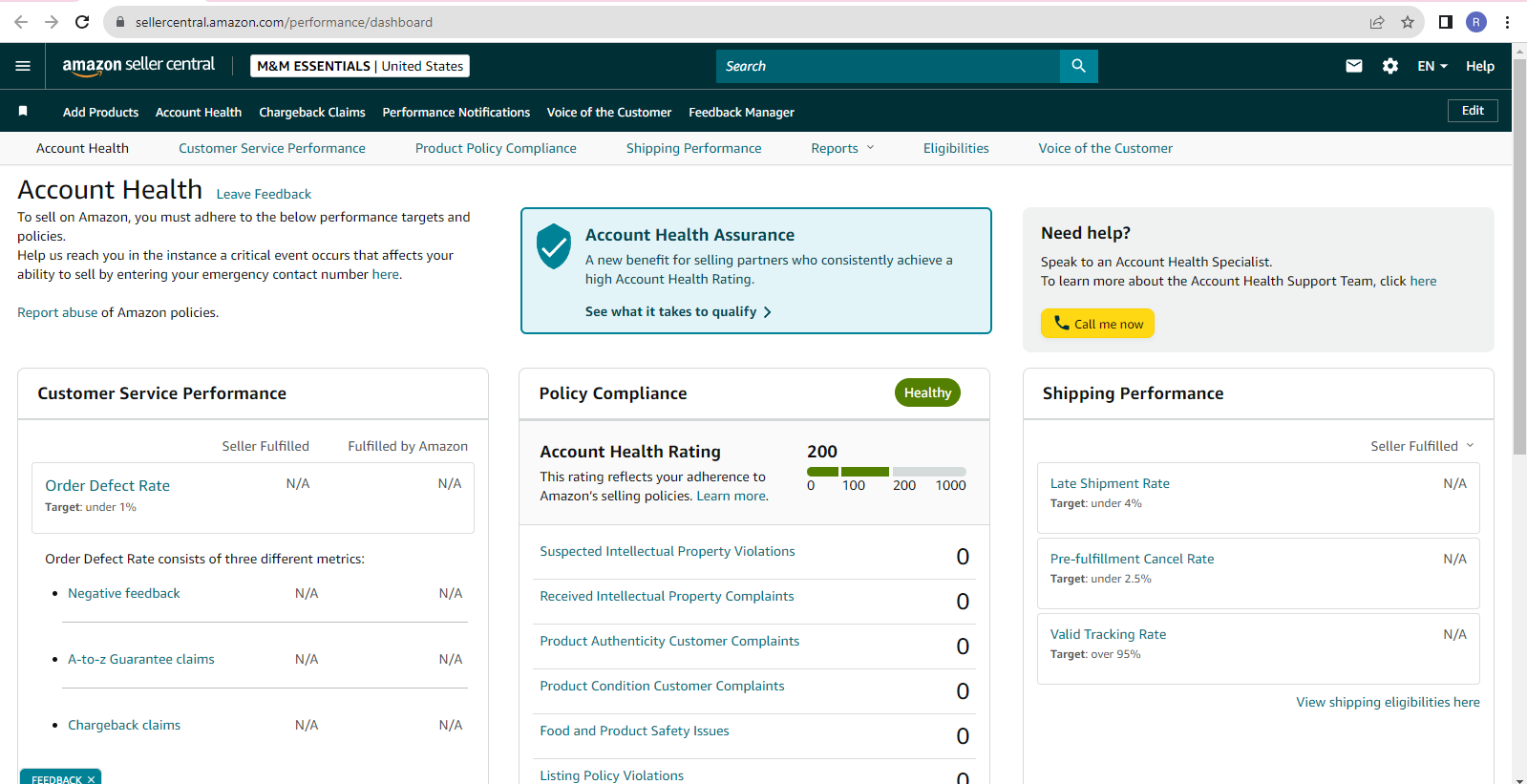Open Chrome three-dot menu
Viewport: 1527px width, 784px height.
click(x=1508, y=22)
